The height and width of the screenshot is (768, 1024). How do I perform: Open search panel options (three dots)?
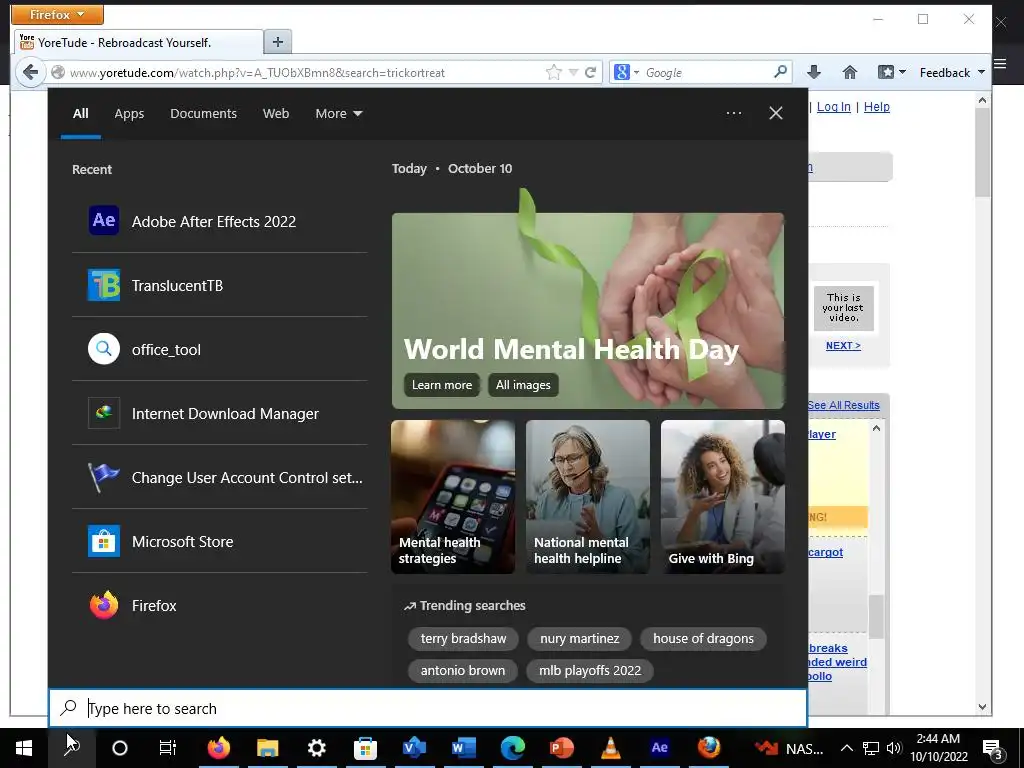coord(734,113)
